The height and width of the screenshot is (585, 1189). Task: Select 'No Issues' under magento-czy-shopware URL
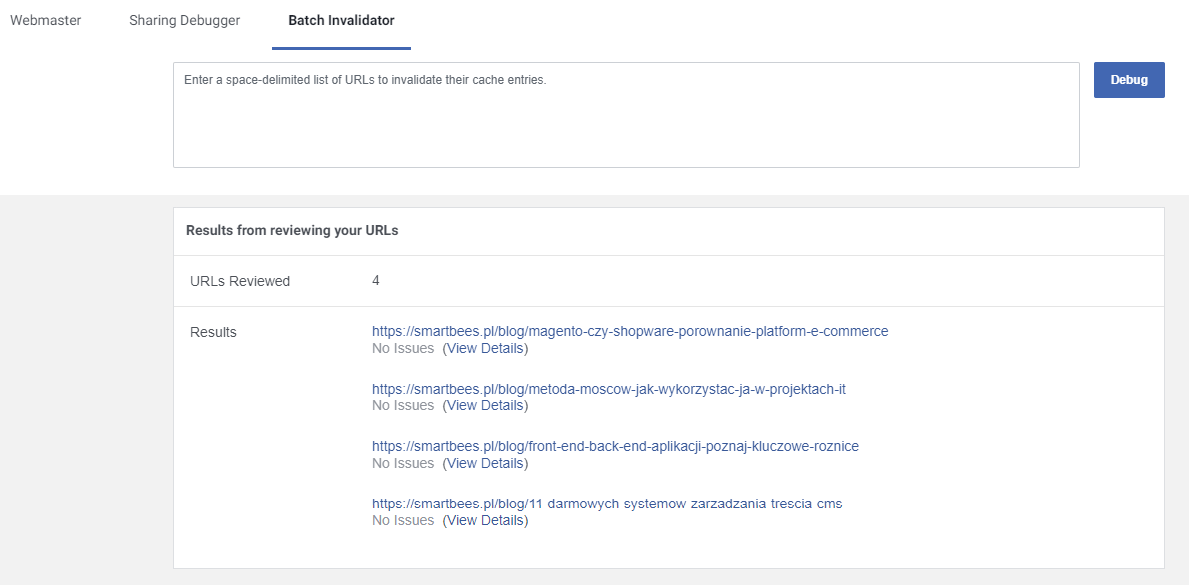[403, 349]
